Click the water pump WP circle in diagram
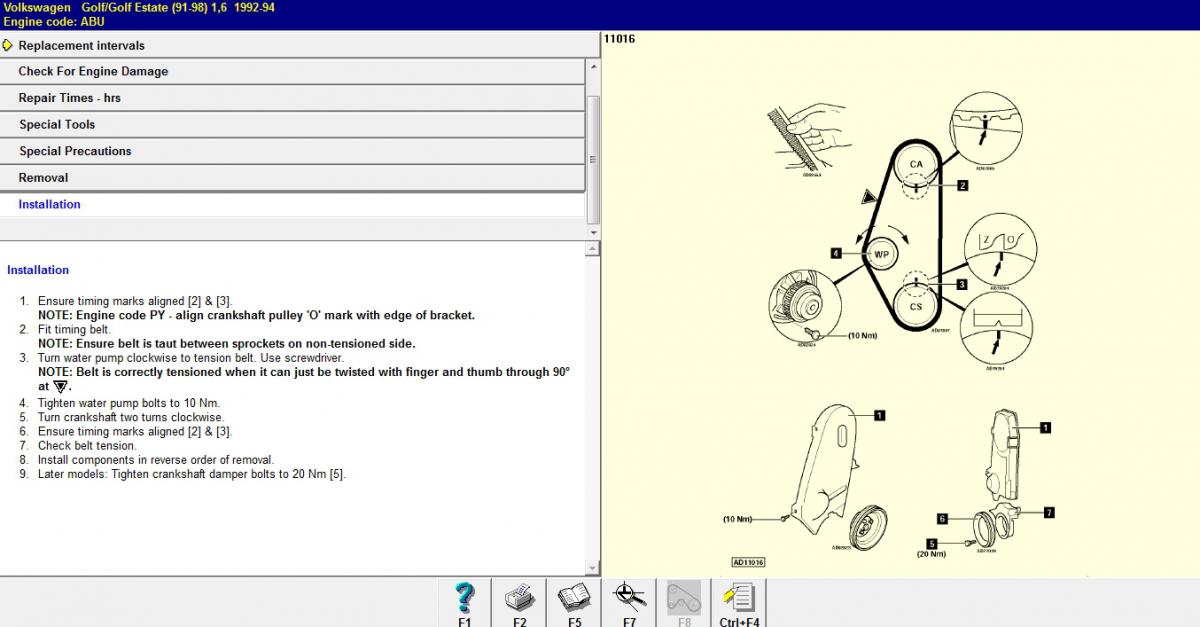 881,254
